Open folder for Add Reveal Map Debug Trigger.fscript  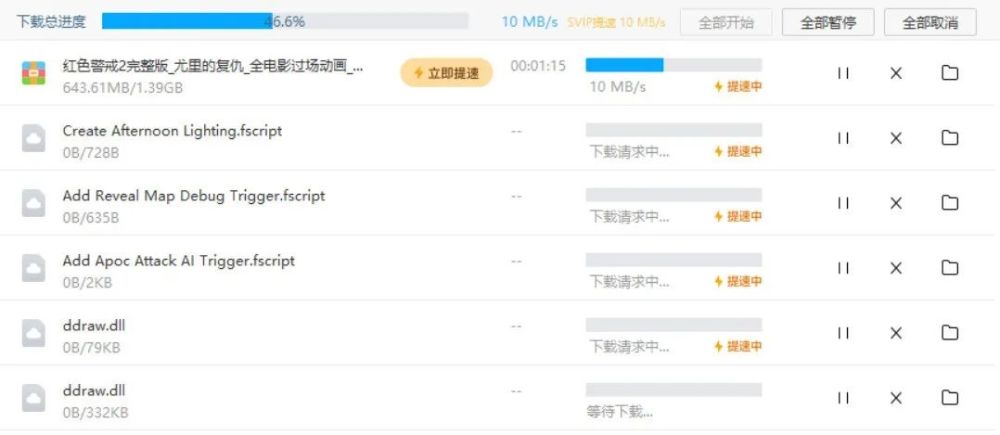click(x=950, y=203)
